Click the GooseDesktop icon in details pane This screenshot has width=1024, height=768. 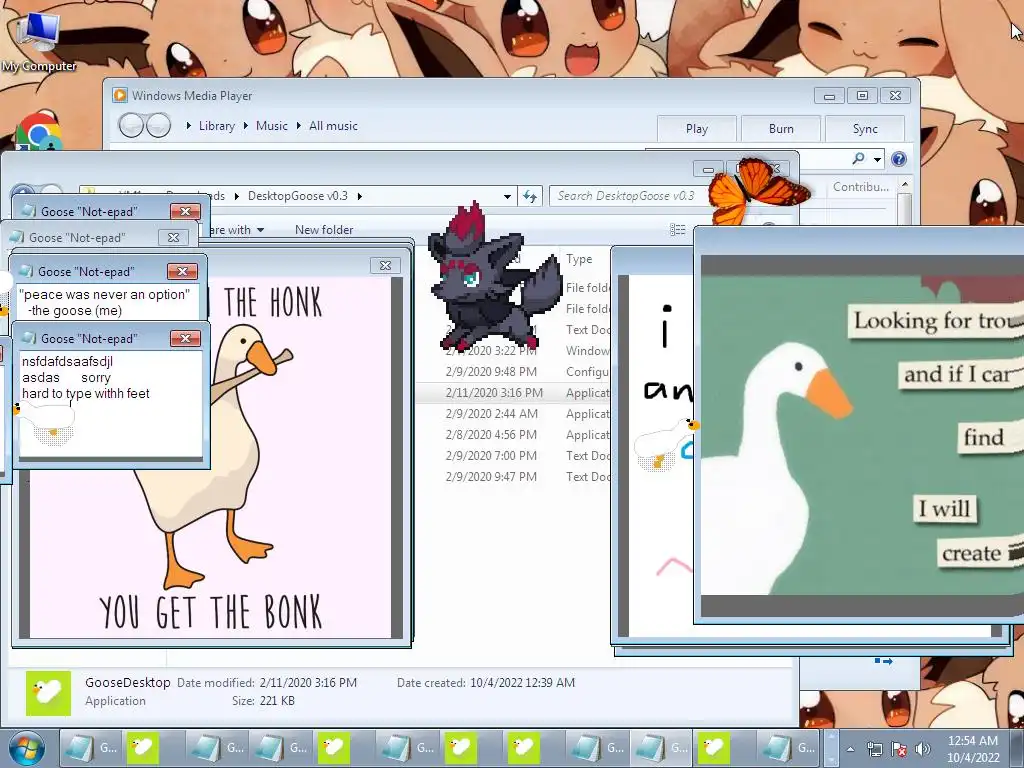(48, 692)
